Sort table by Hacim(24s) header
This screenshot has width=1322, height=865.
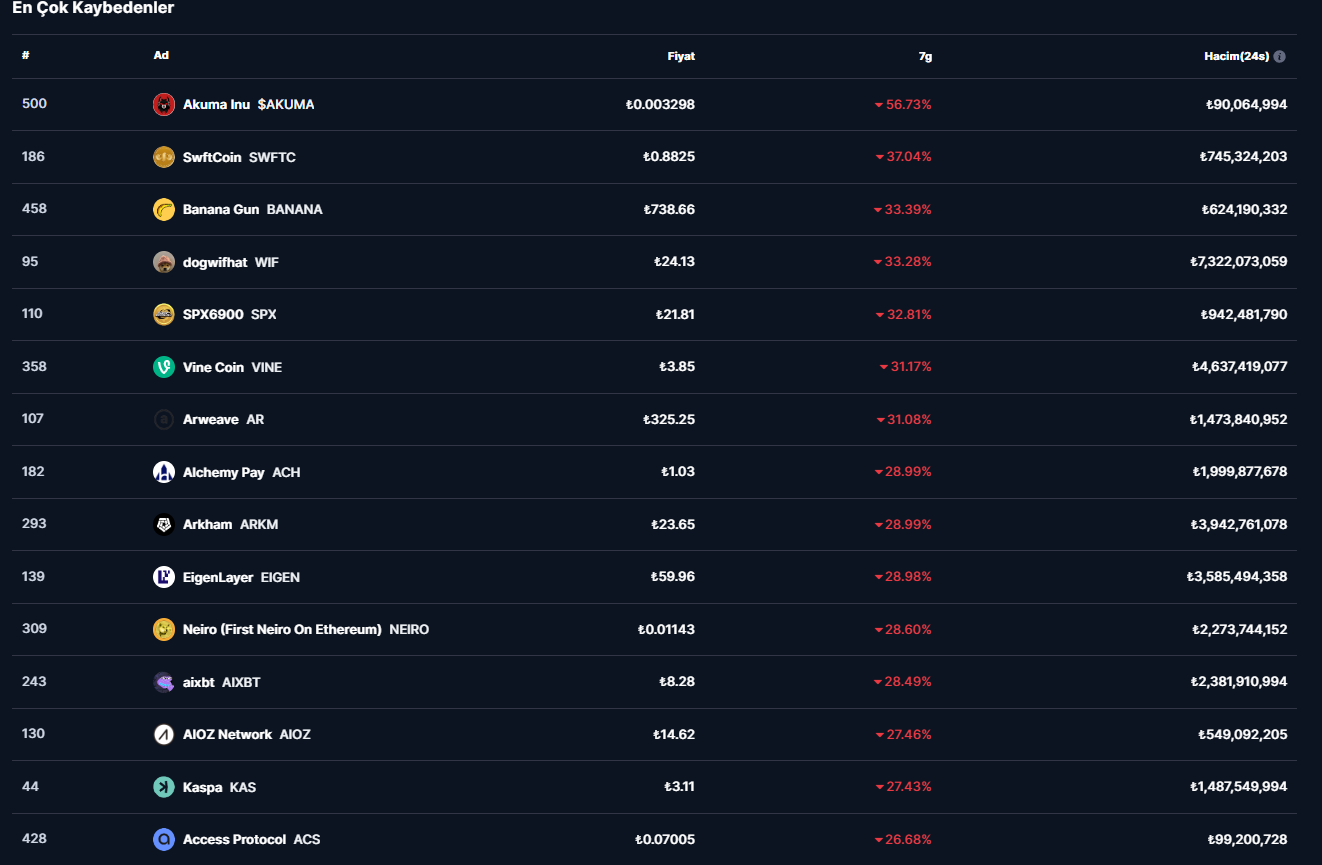click(1236, 56)
